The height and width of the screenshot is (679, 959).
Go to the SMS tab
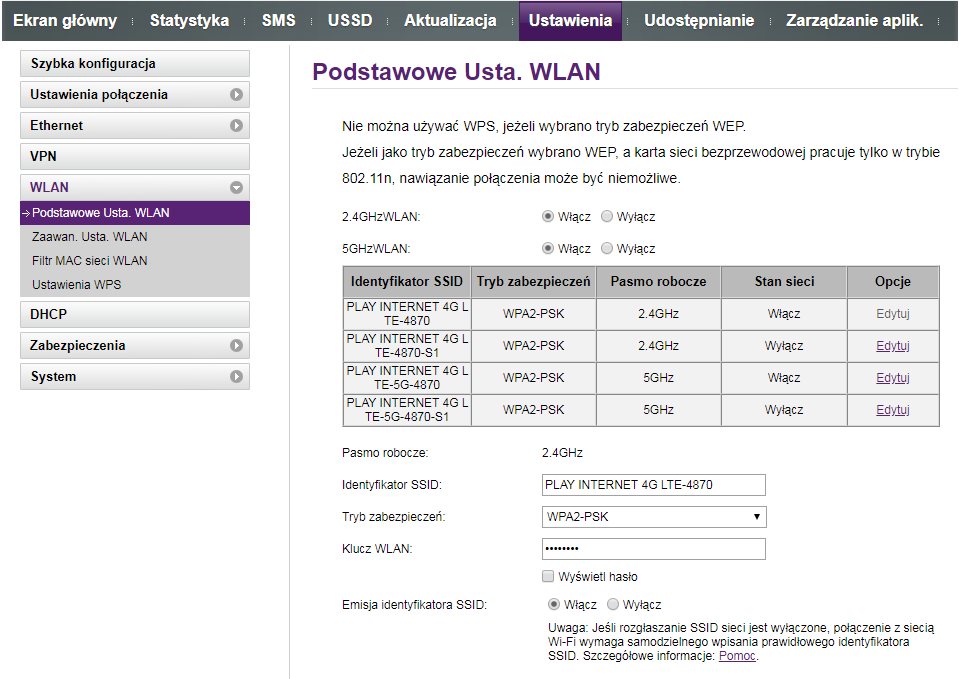(278, 21)
